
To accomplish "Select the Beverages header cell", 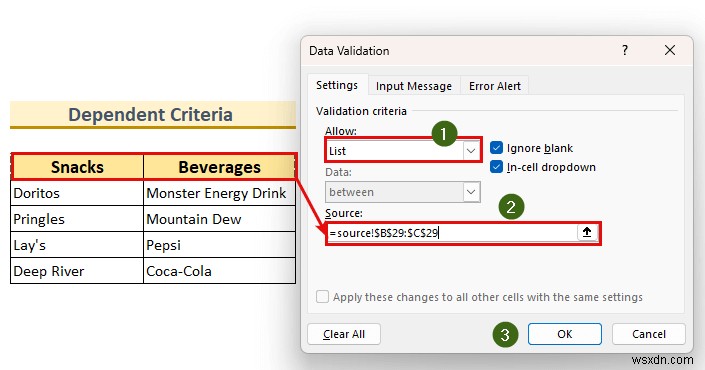I will tap(219, 167).
